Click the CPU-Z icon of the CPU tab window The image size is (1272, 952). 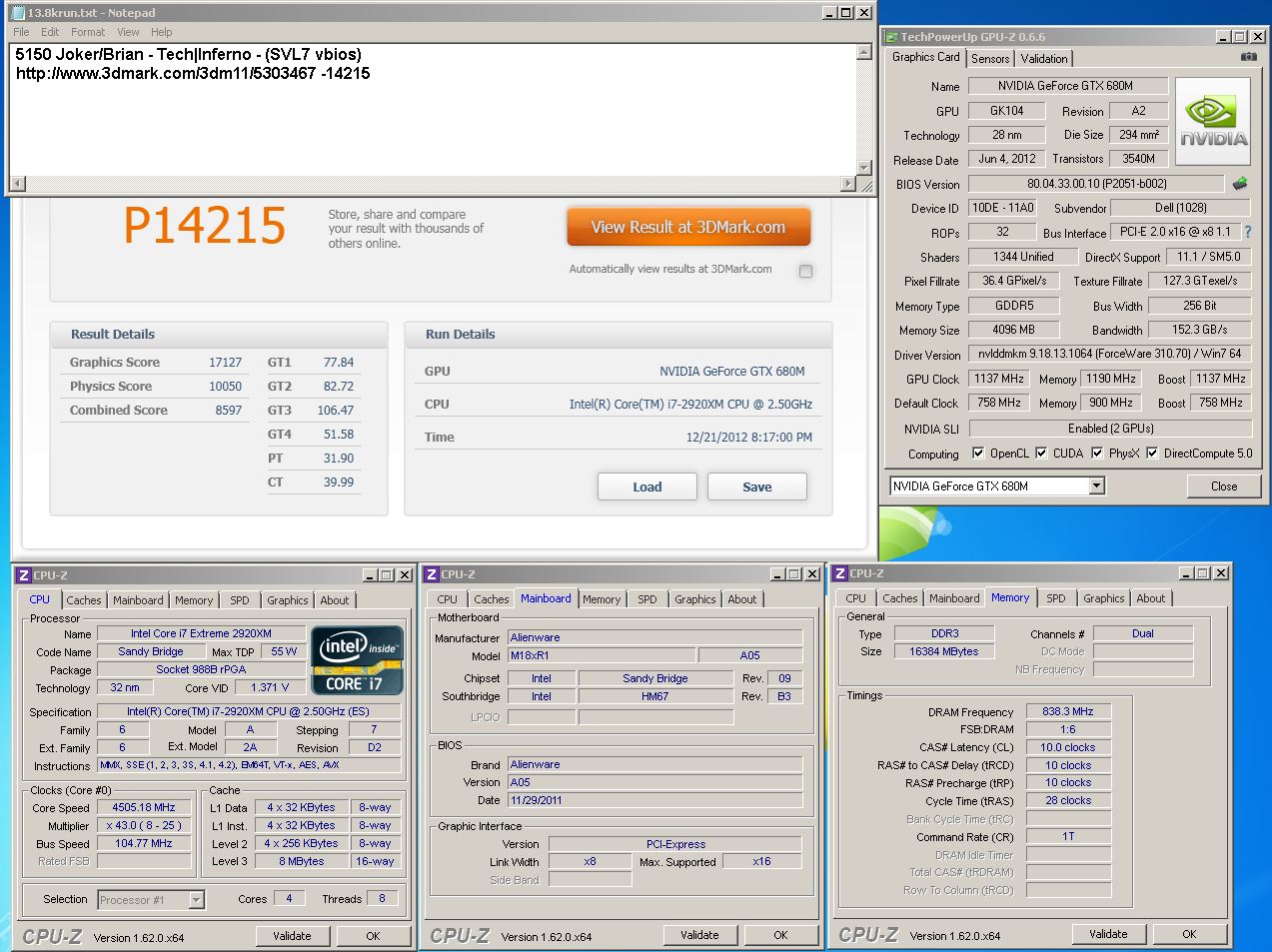[24, 575]
